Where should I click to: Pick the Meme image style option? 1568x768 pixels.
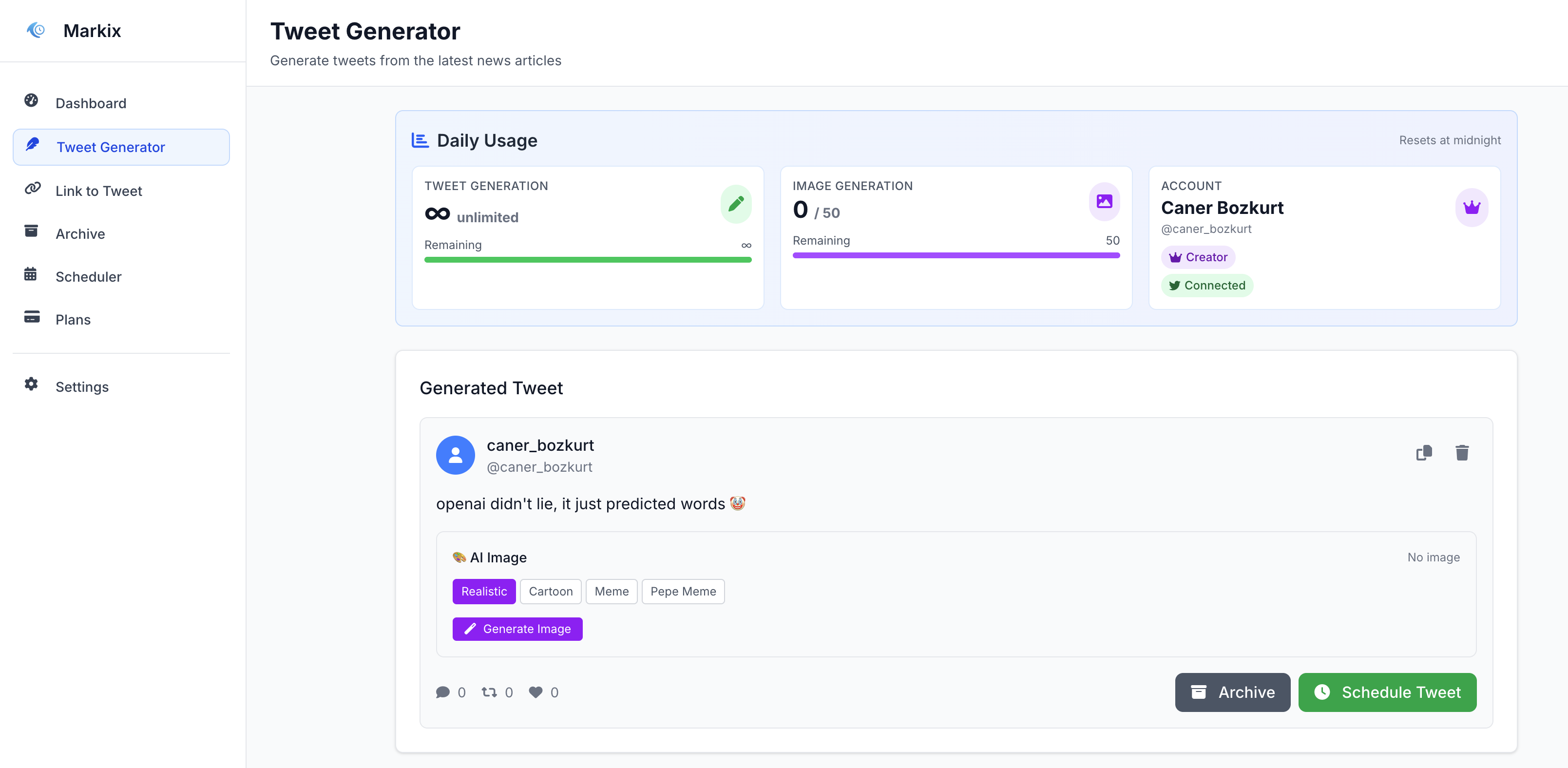pos(611,591)
